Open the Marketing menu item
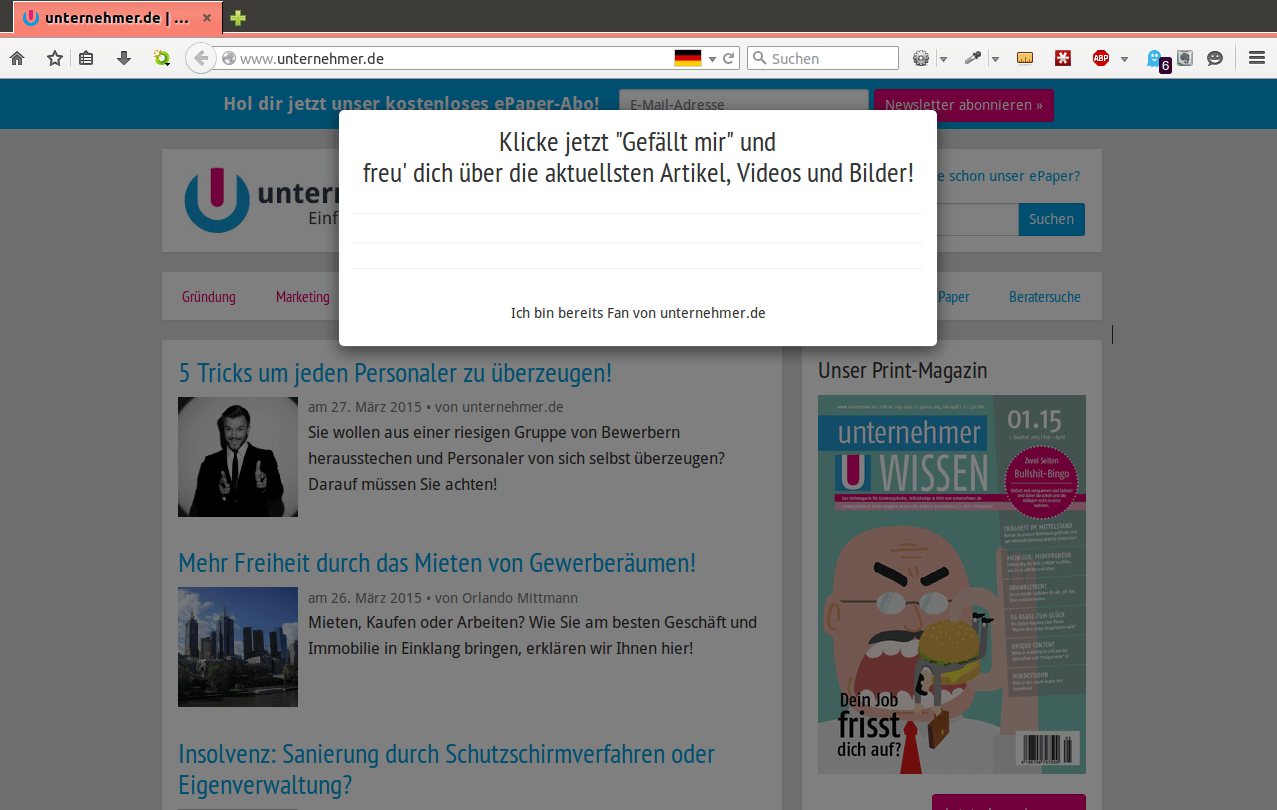 303,297
